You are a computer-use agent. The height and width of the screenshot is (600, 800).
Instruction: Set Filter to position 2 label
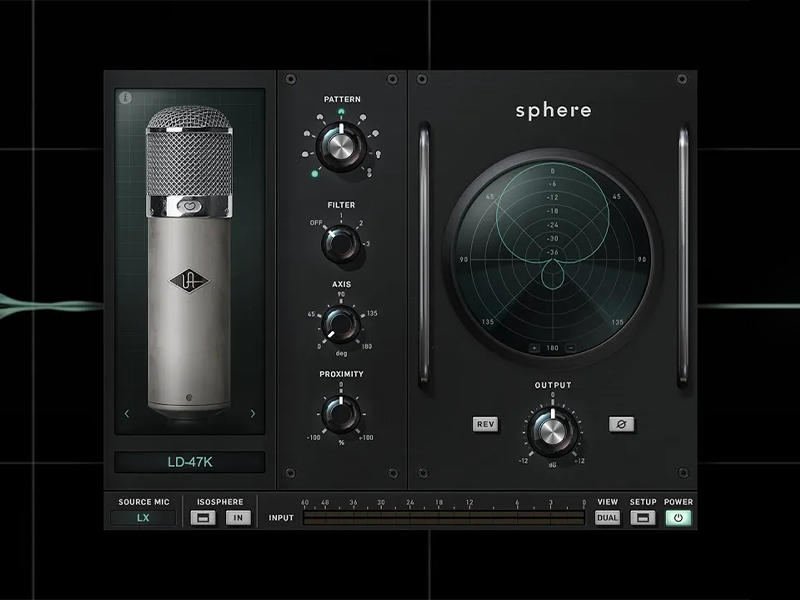click(x=361, y=223)
